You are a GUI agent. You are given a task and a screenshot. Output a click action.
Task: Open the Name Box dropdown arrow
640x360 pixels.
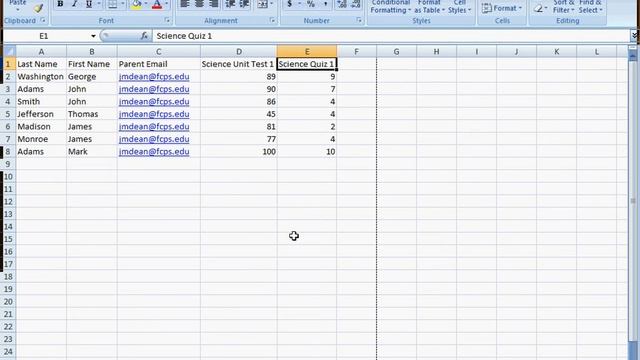coord(93,36)
